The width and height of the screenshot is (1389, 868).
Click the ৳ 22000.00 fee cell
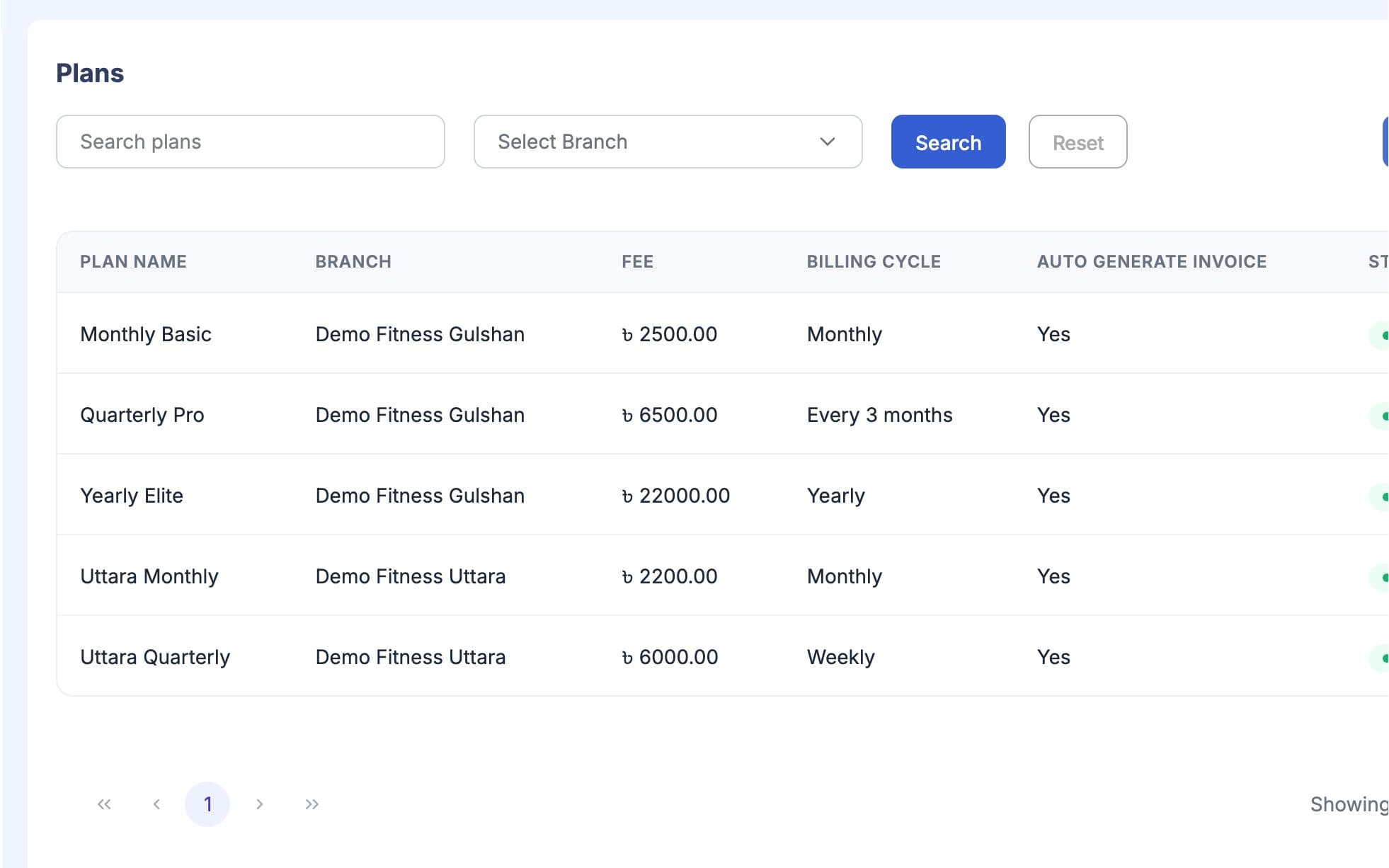[x=676, y=496]
